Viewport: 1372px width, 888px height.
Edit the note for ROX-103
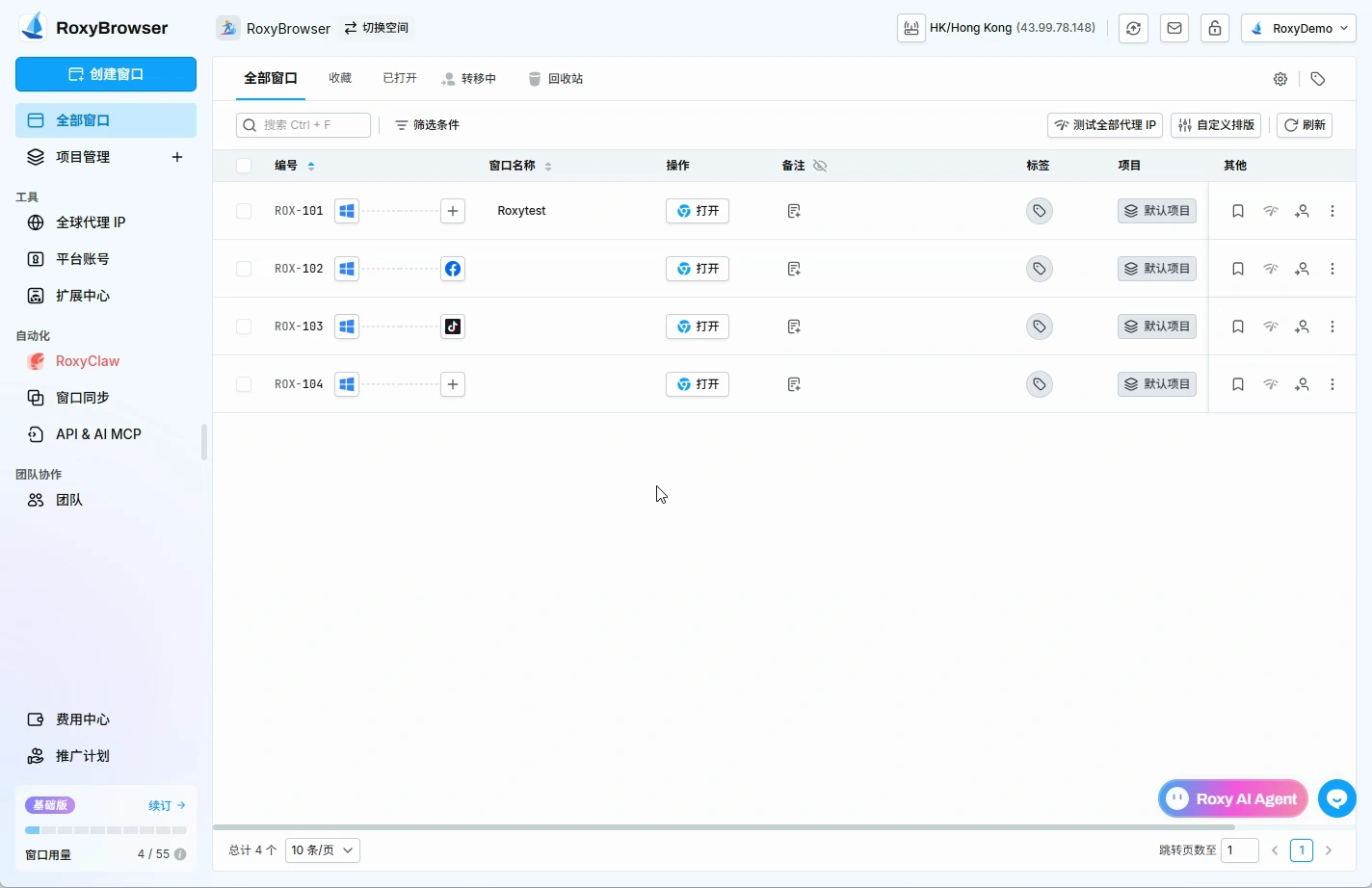[794, 326]
